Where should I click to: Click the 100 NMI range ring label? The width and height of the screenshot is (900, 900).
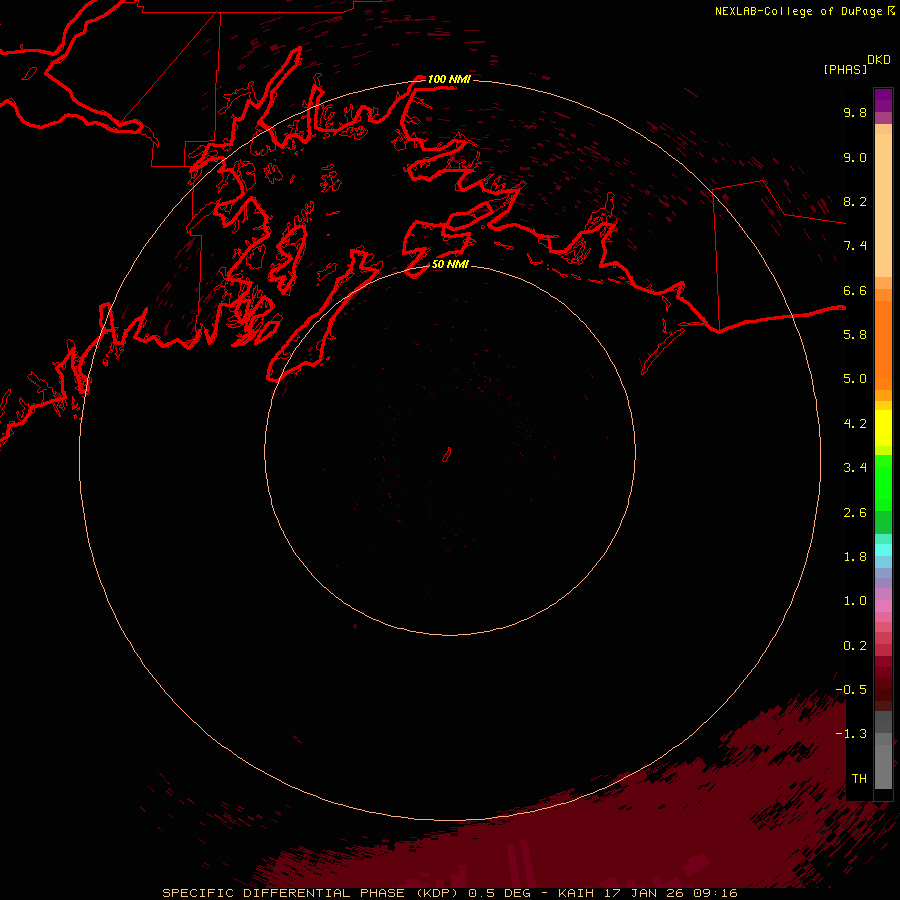click(x=449, y=79)
